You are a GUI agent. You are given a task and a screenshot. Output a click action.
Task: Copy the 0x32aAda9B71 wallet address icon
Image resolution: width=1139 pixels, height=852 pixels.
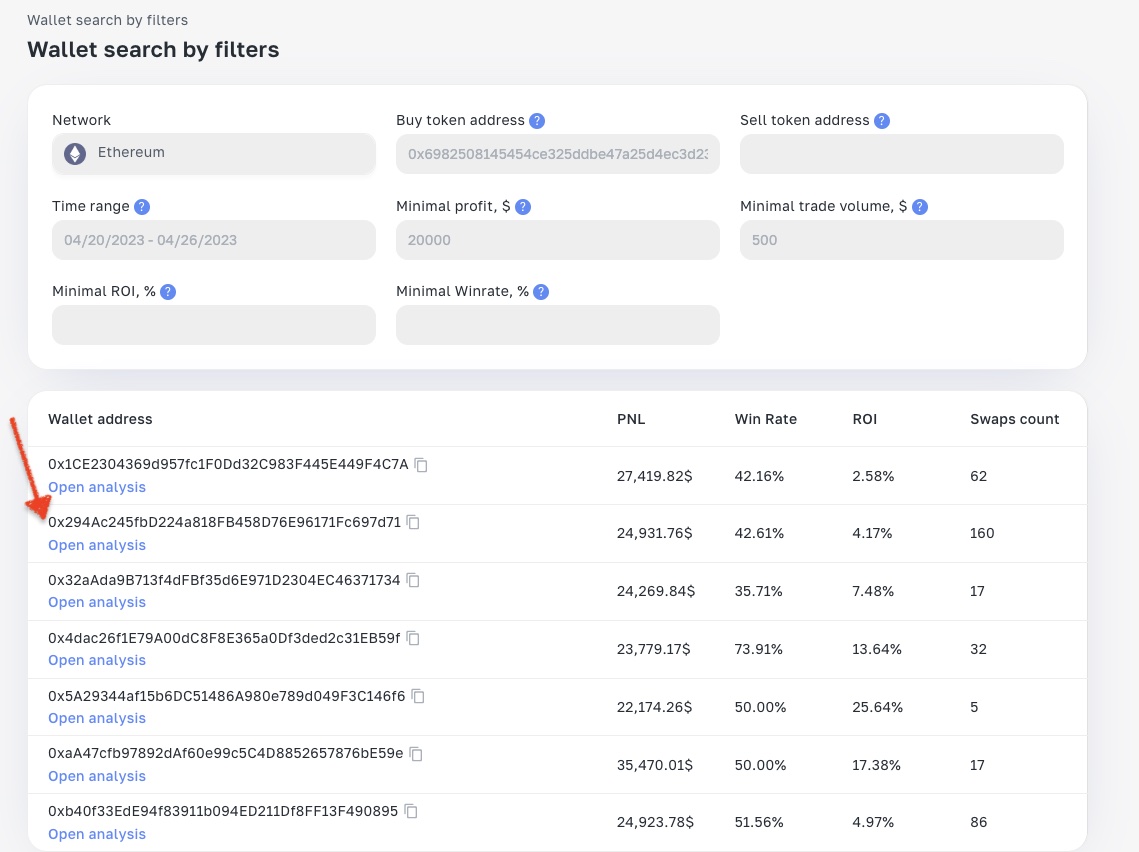pos(413,580)
